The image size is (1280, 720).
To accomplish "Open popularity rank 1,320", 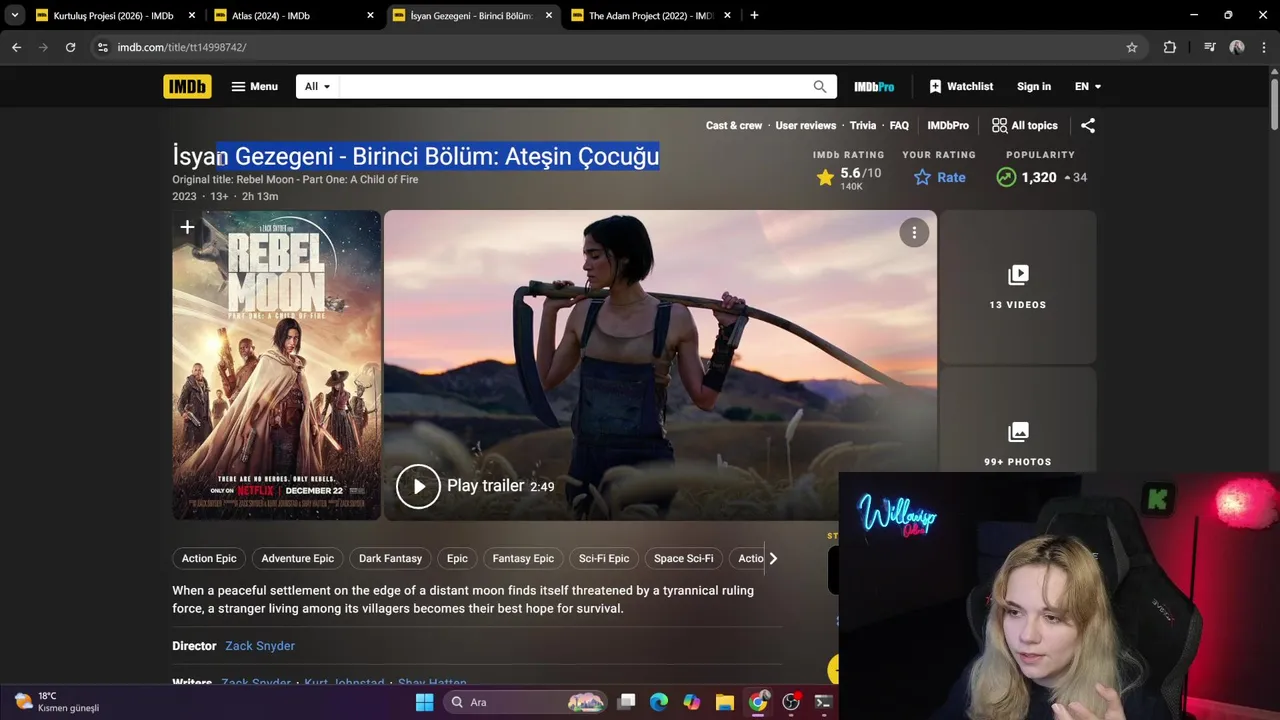I will coord(1040,178).
